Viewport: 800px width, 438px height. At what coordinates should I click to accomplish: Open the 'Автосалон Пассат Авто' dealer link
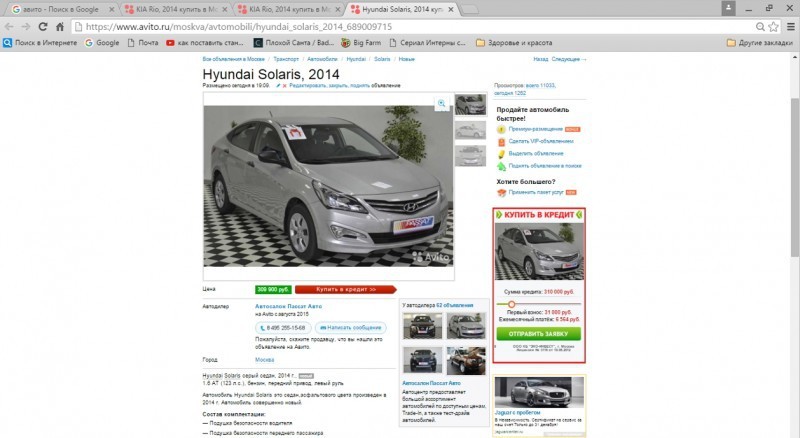tap(288, 306)
